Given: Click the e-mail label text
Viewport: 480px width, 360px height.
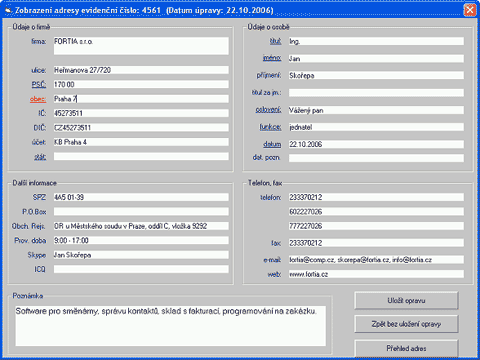Looking at the screenshot, I should click(272, 260).
